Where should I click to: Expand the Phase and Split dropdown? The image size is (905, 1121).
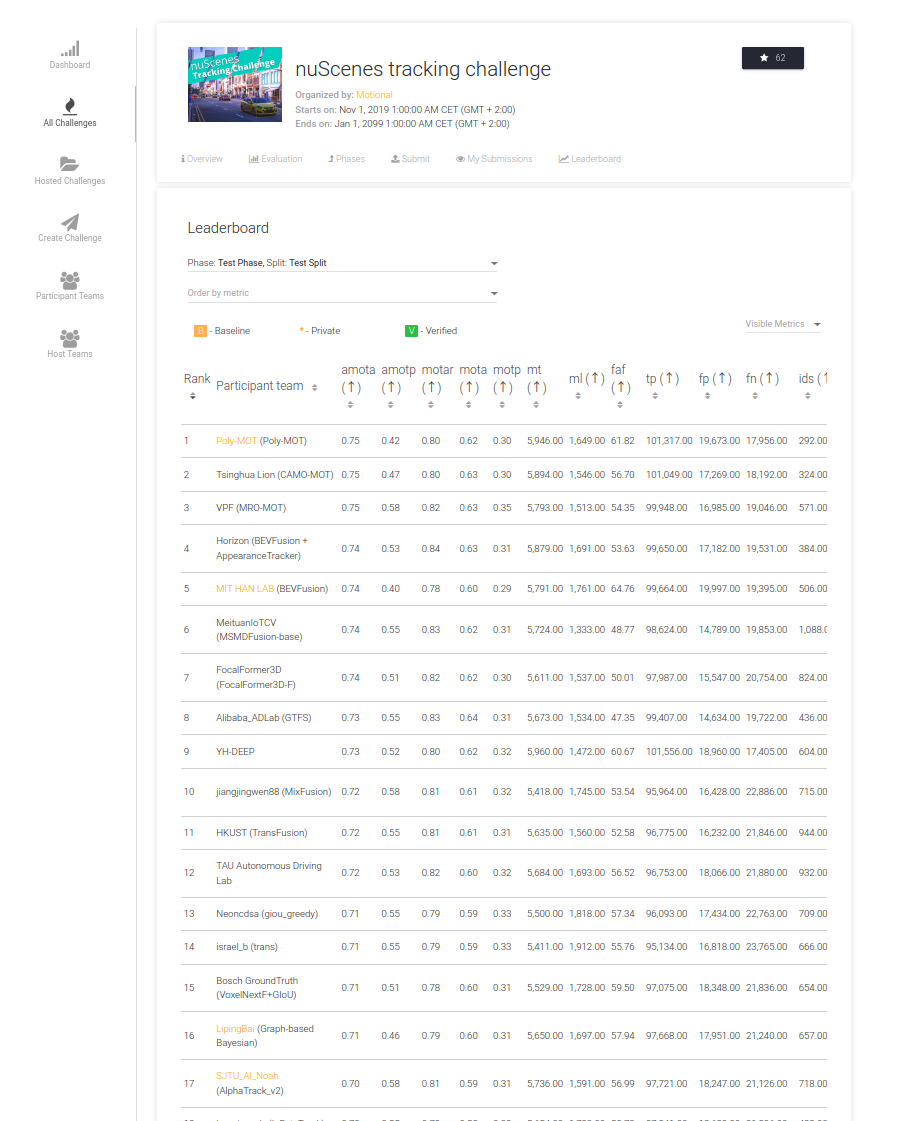342,263
